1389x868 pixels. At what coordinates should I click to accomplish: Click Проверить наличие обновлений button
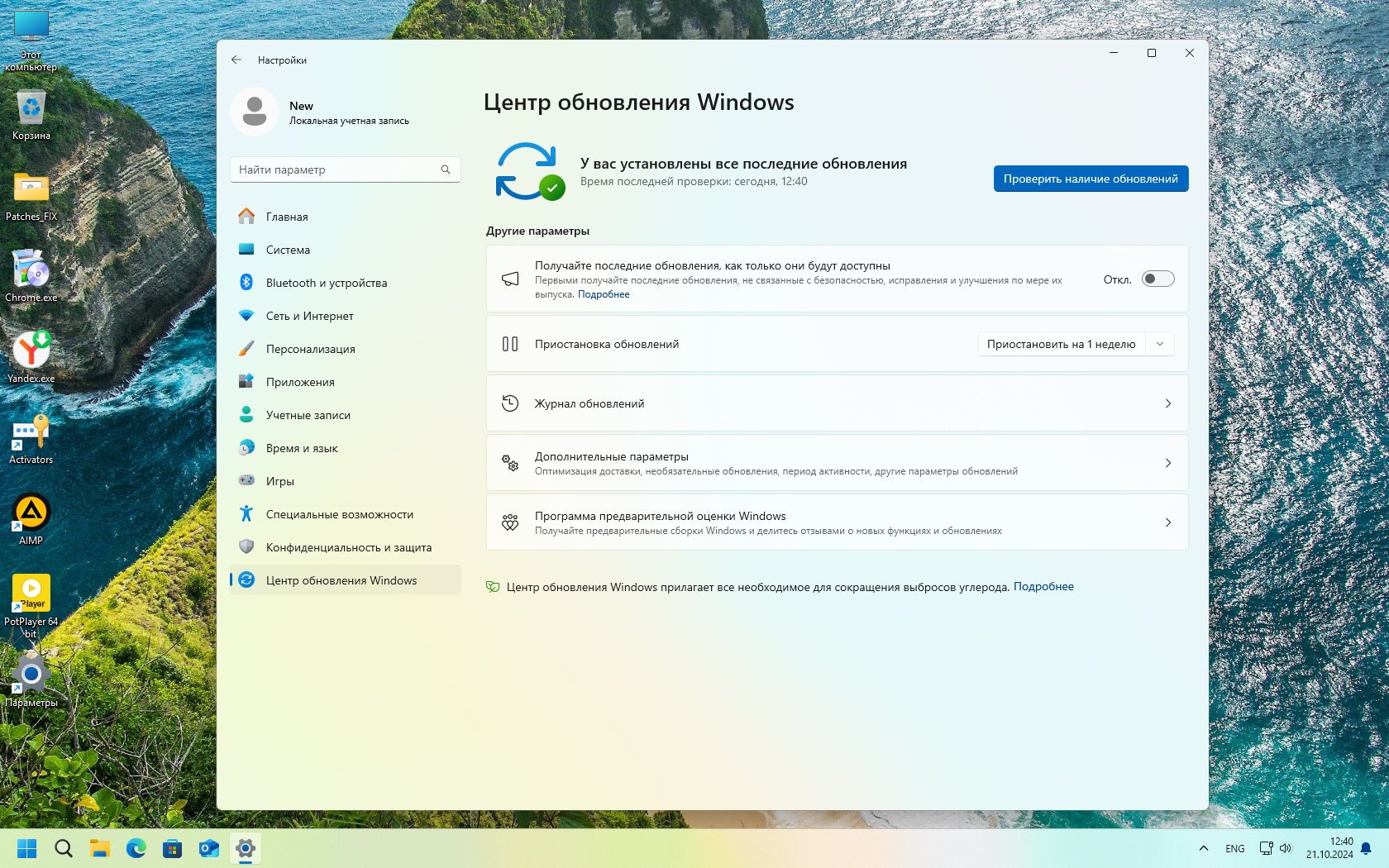[1091, 179]
